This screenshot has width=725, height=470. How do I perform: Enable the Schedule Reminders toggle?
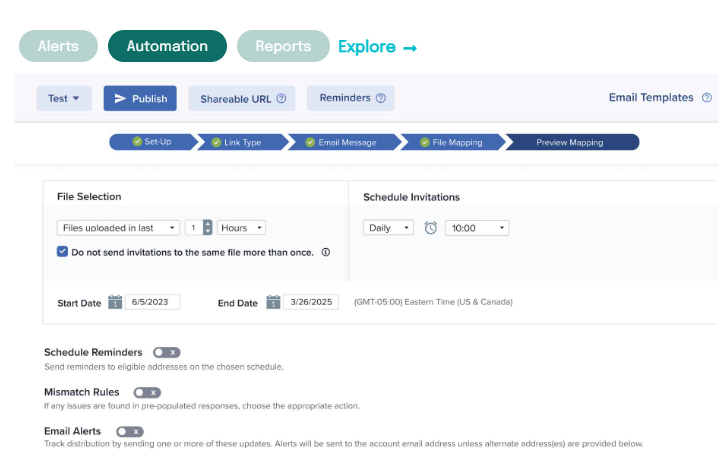(166, 352)
